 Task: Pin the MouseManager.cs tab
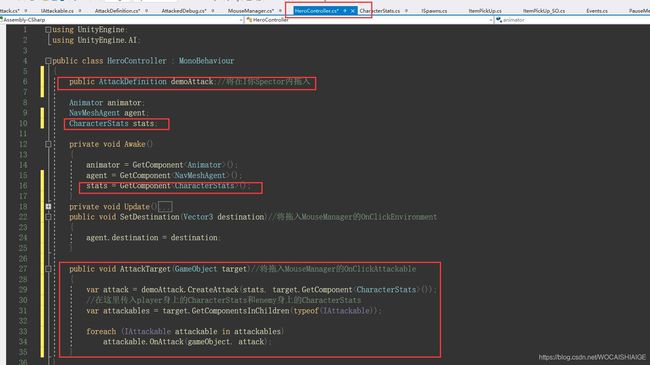[281, 11]
